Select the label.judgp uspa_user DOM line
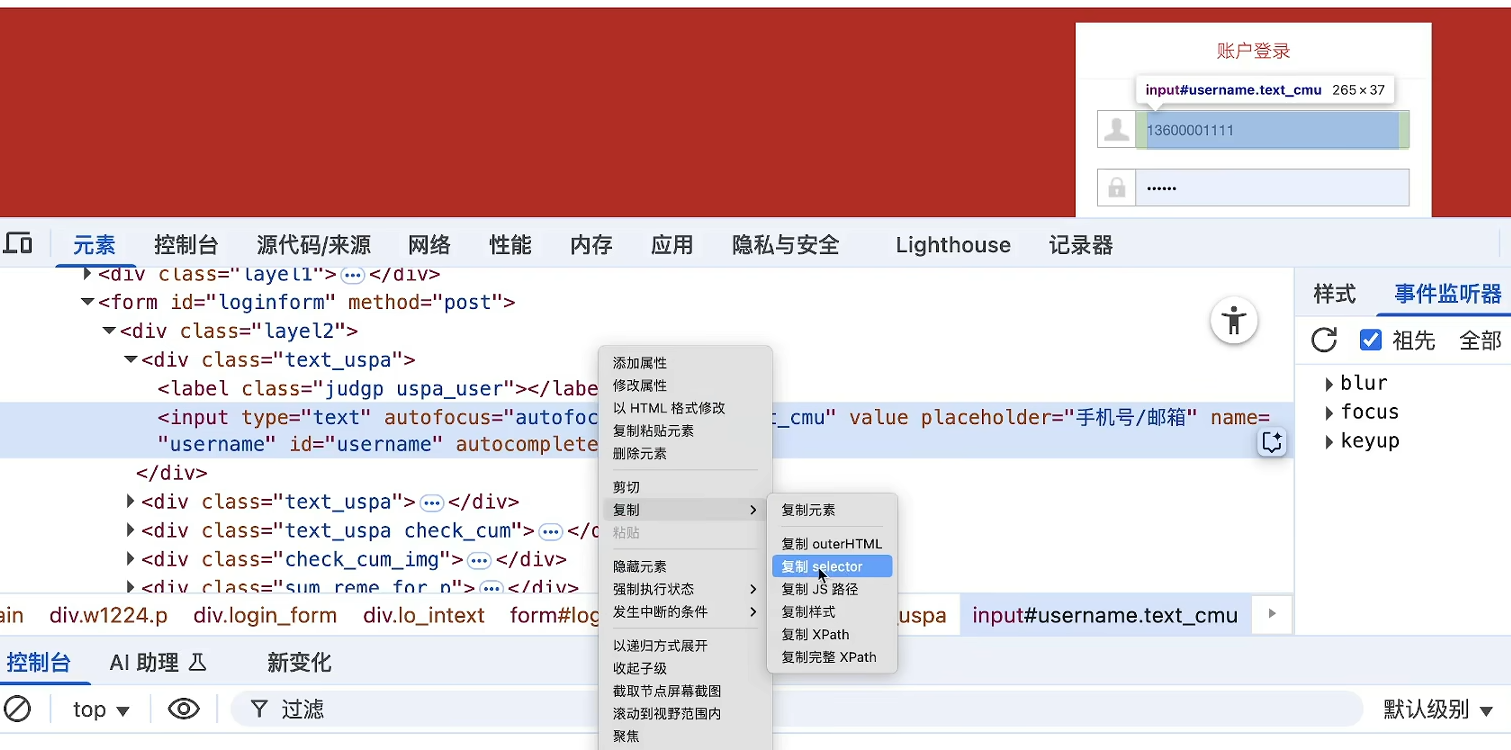1511x750 pixels. [x=378, y=389]
